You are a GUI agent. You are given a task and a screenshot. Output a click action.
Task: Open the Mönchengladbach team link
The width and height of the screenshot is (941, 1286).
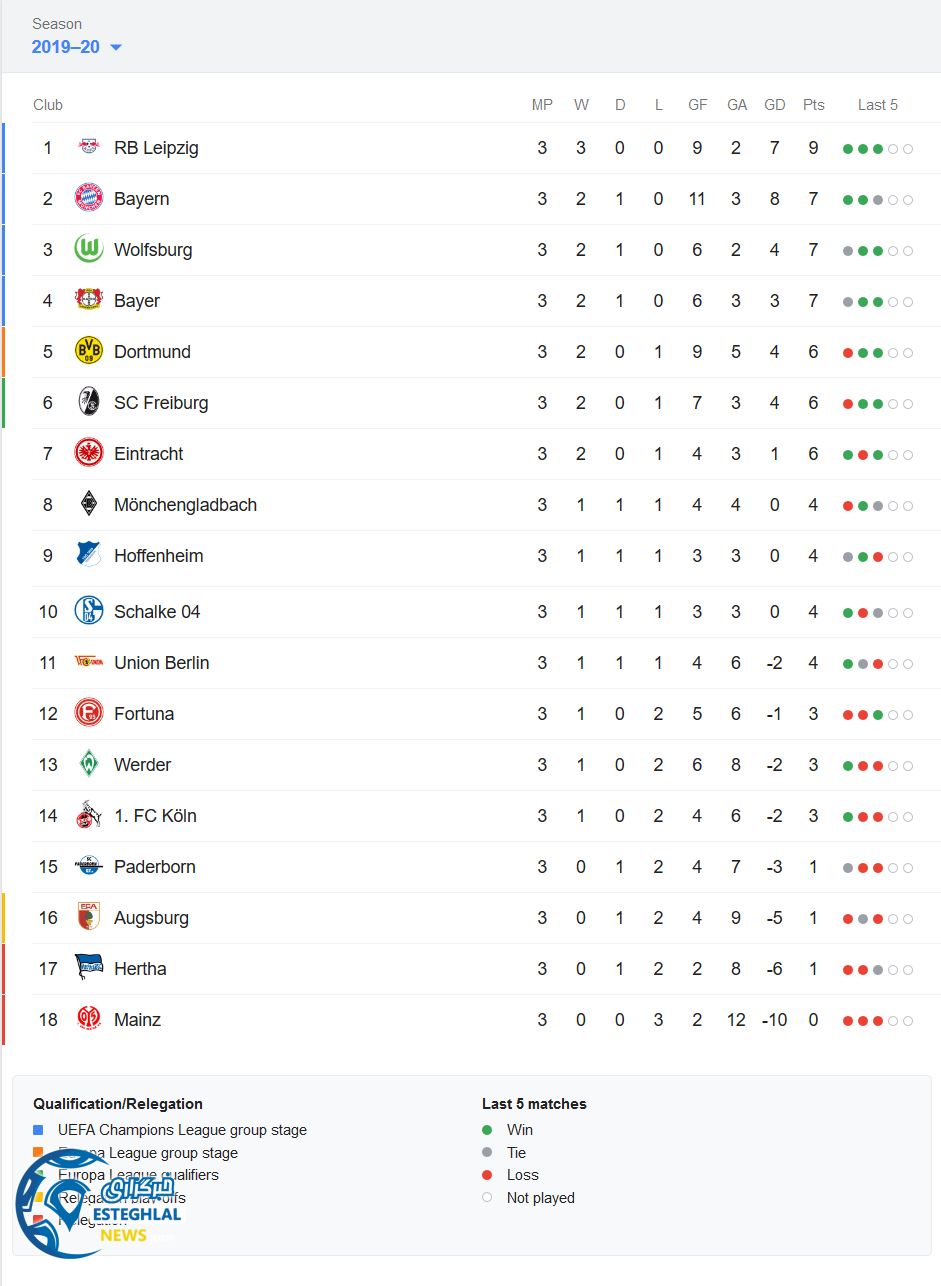tap(185, 505)
